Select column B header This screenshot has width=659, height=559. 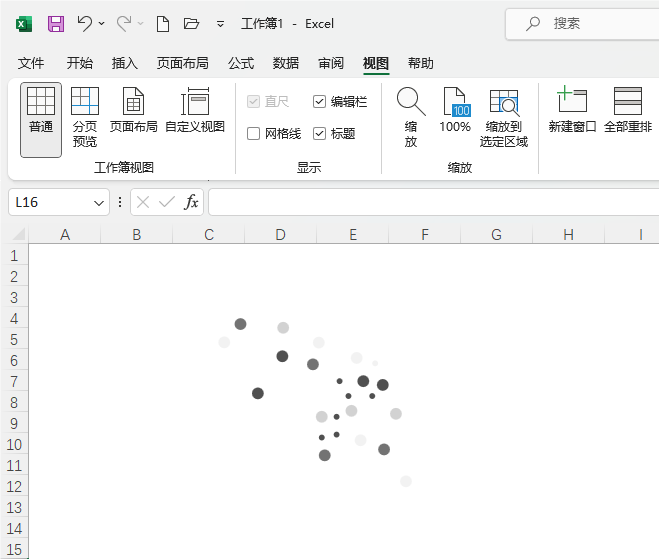(137, 235)
